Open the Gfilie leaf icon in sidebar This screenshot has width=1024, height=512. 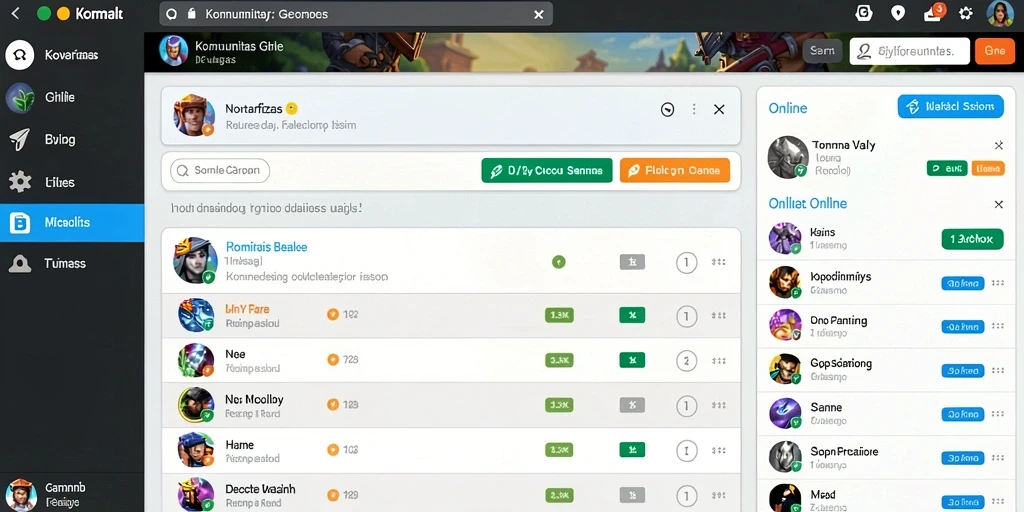point(20,98)
